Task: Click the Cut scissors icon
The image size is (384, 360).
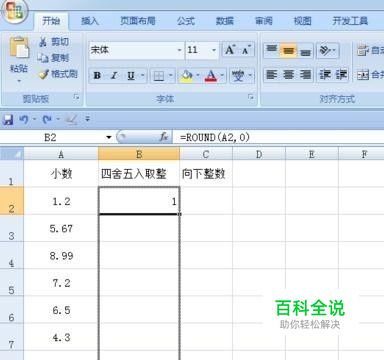Action: (43, 42)
